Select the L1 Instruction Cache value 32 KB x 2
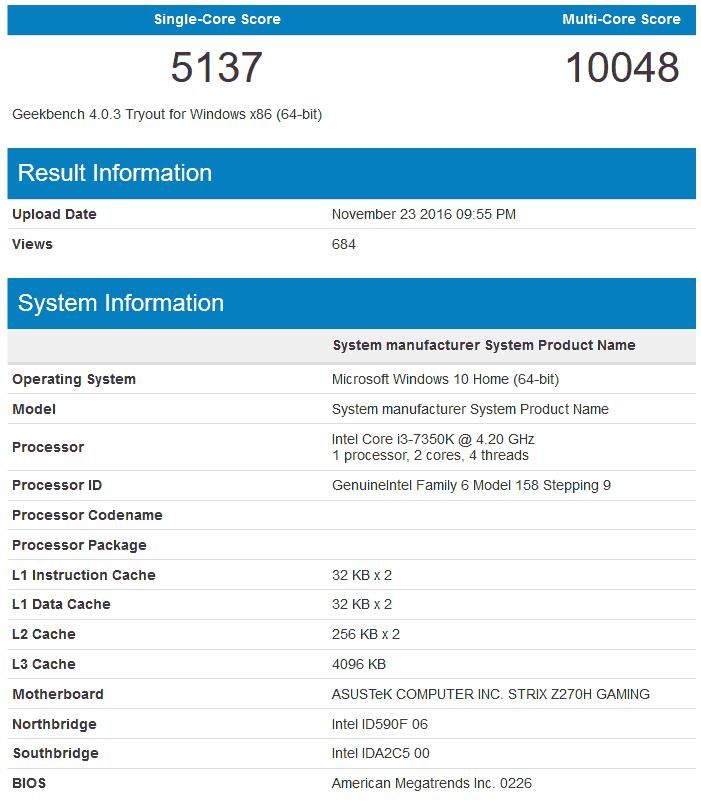 coord(362,575)
